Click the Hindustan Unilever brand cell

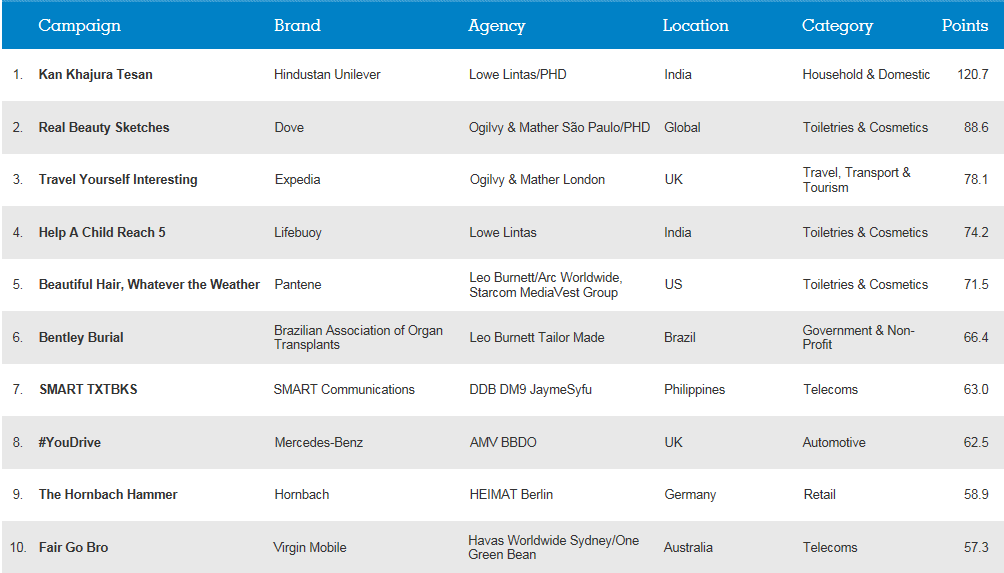pyautogui.click(x=327, y=75)
